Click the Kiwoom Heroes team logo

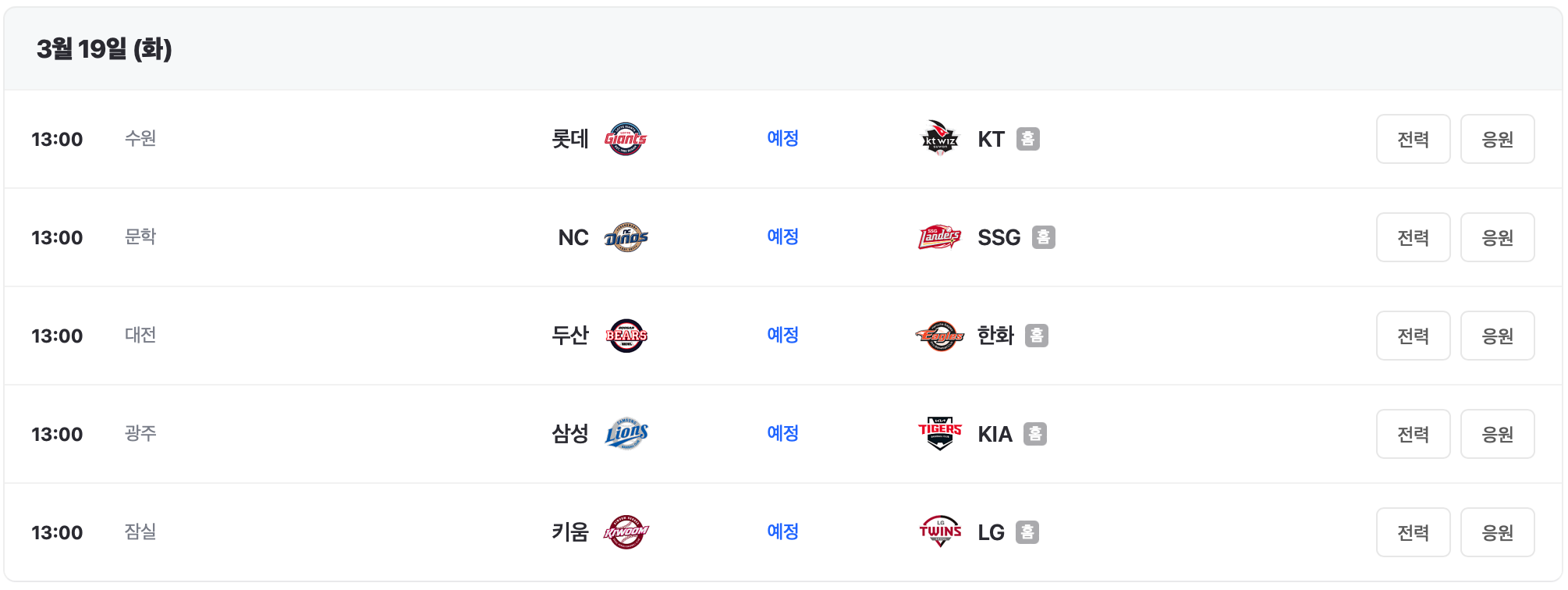pos(626,531)
